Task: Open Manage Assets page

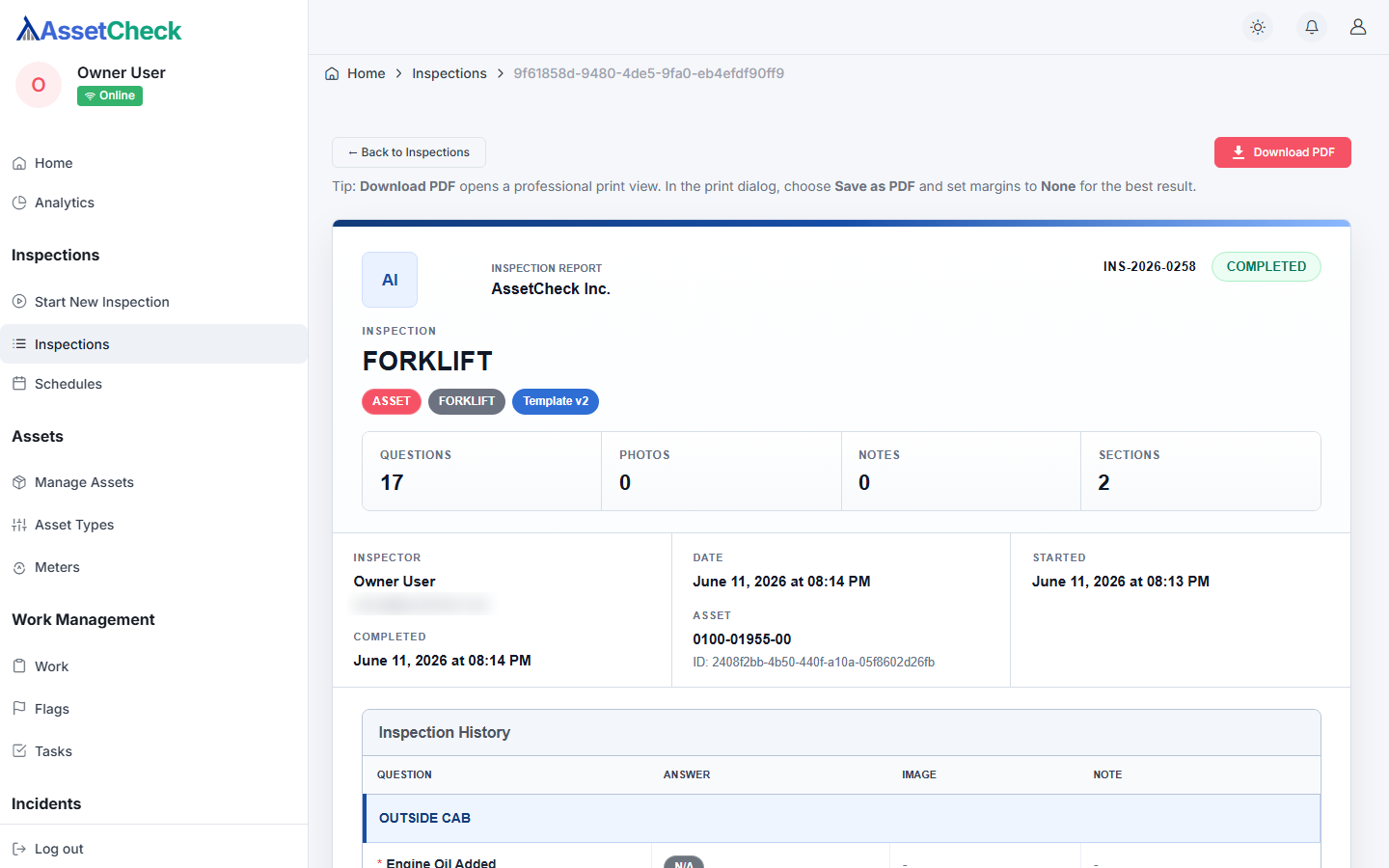Action: coord(154,482)
